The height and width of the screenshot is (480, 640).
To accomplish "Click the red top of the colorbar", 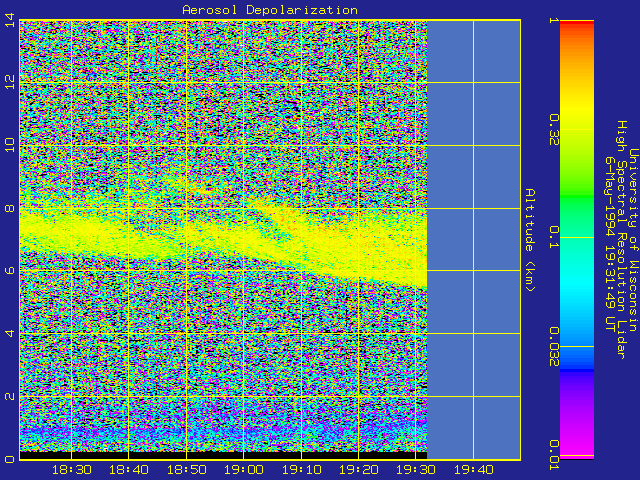I will click(x=577, y=24).
